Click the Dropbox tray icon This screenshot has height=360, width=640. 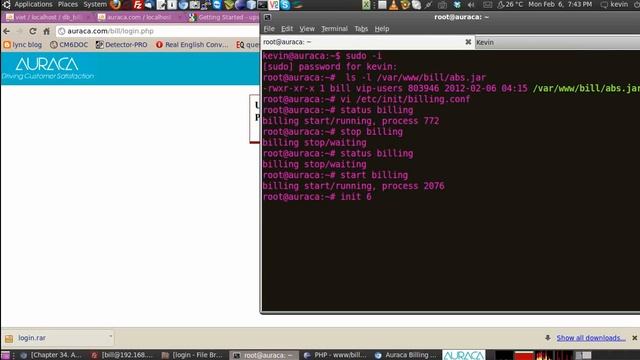click(457, 4)
